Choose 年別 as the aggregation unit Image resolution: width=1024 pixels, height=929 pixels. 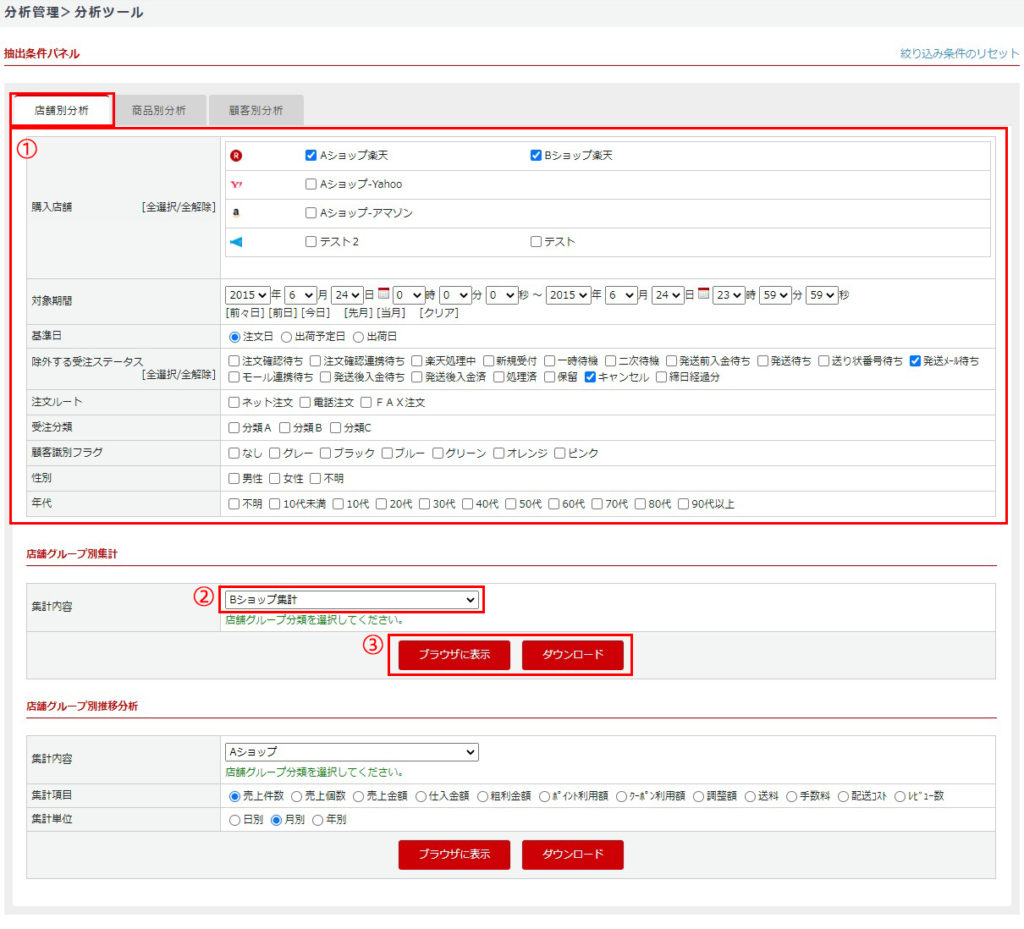pos(319,819)
